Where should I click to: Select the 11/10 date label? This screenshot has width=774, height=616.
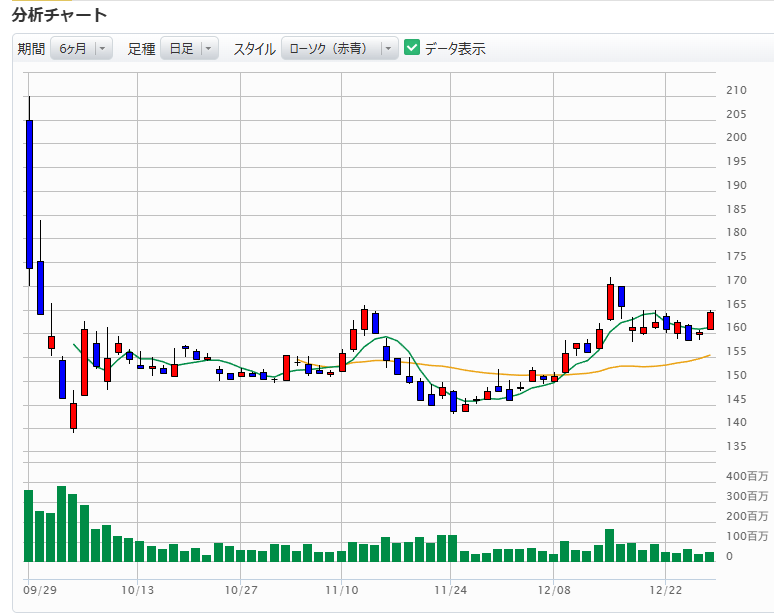(x=341, y=590)
